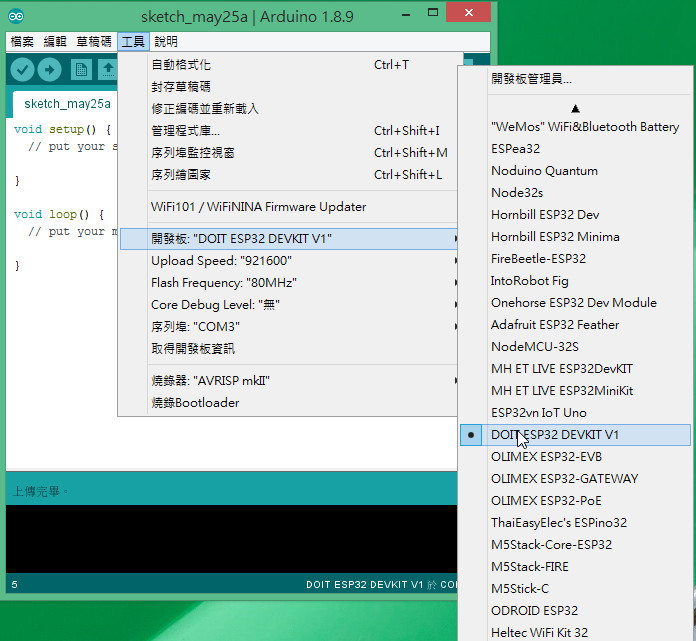This screenshot has height=641, width=696.
Task: Select the MH ET LIVE ESP32MiniKit board
Action: click(x=576, y=391)
